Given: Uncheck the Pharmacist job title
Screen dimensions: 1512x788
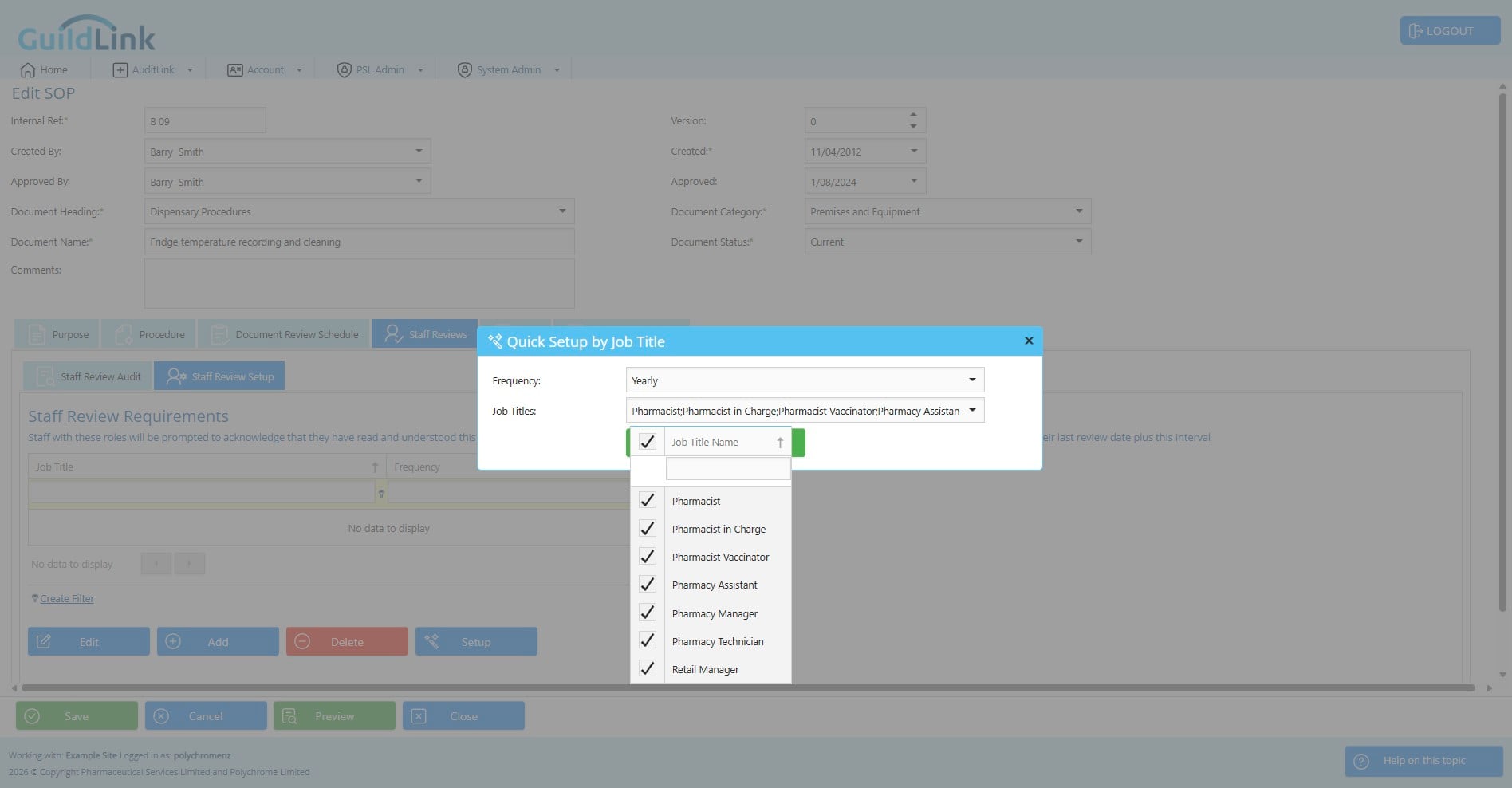Looking at the screenshot, I should coord(648,501).
